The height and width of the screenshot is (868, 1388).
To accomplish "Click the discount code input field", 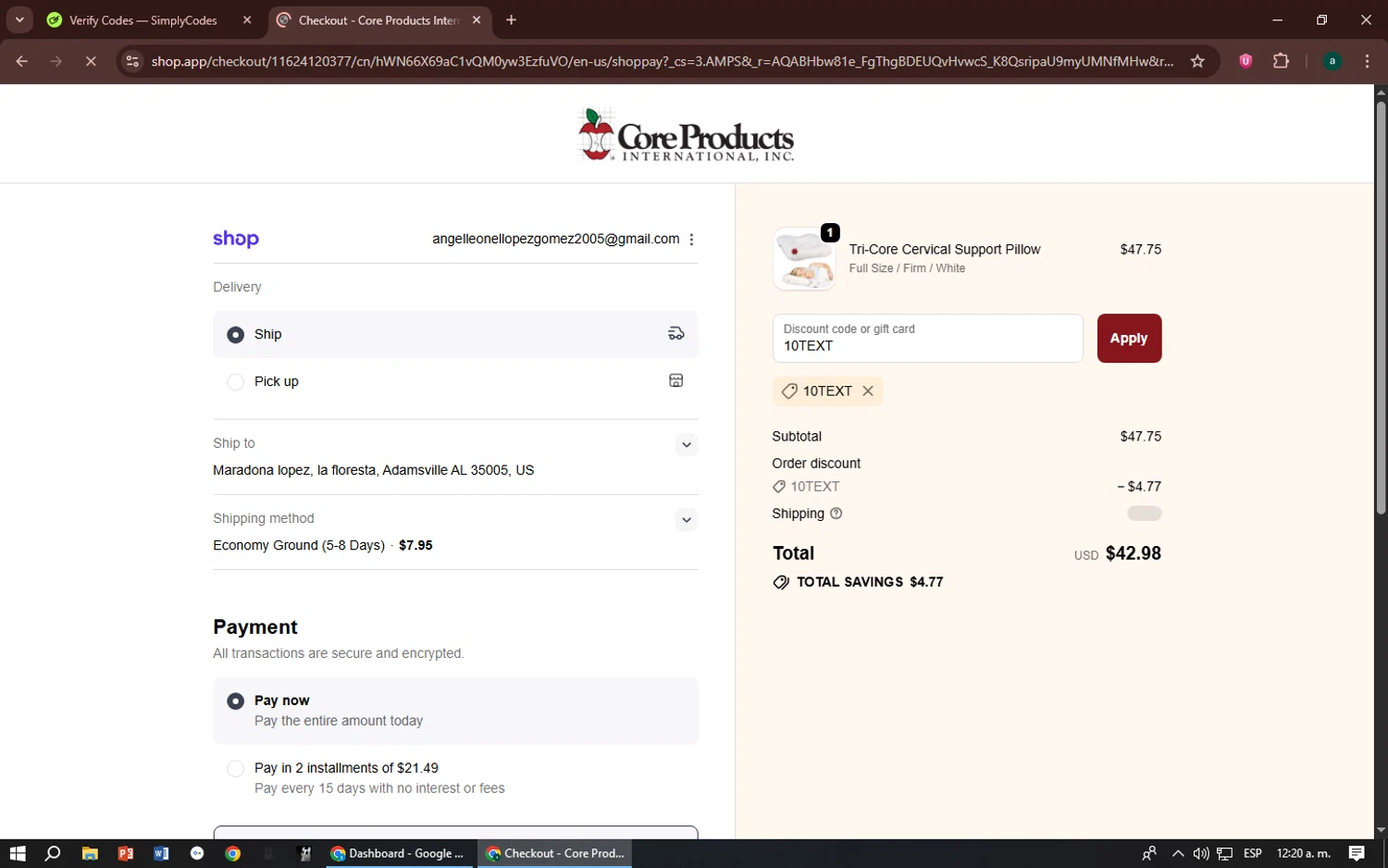I will 927,338.
